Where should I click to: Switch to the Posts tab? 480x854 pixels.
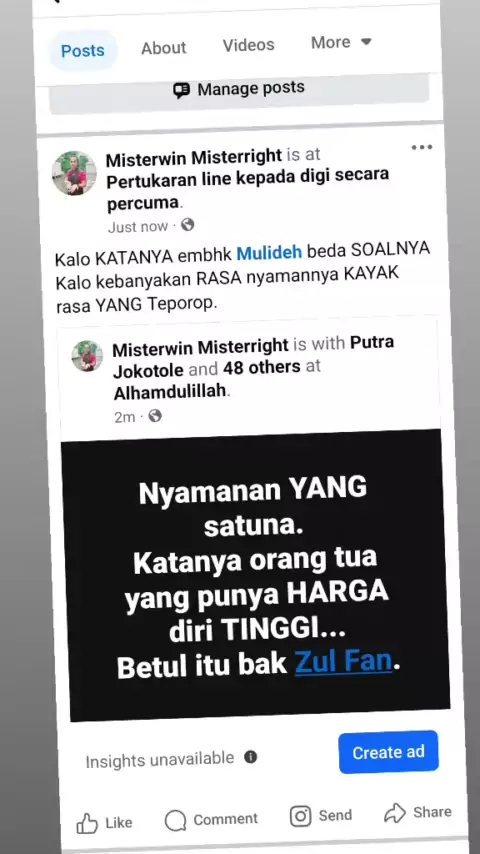[83, 51]
